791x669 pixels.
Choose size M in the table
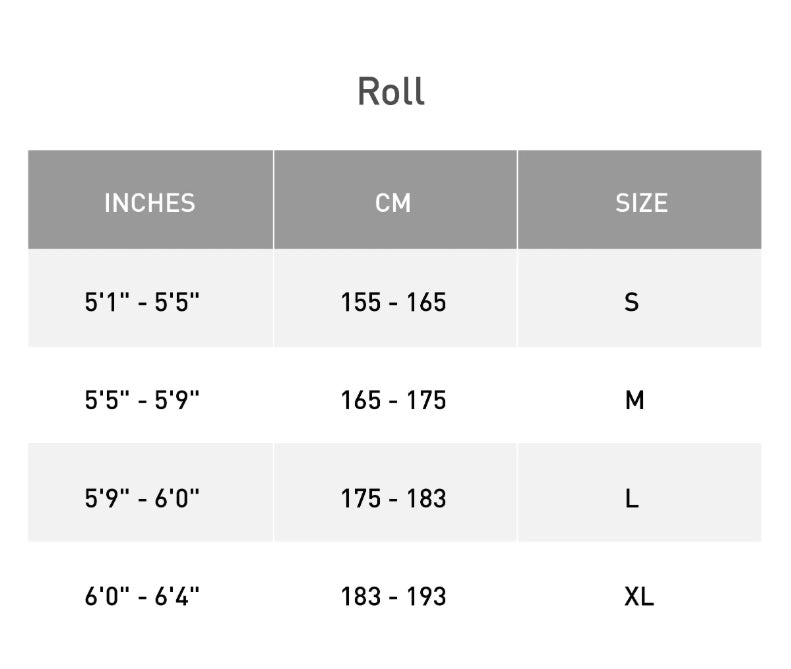tap(634, 400)
